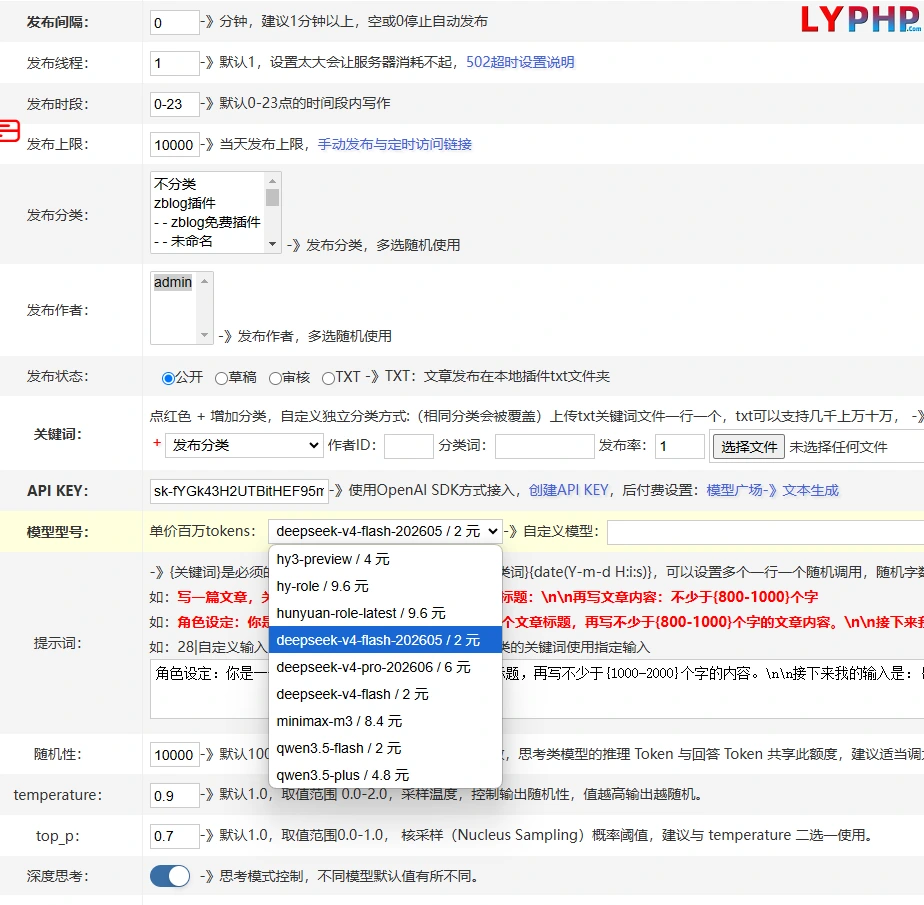The height and width of the screenshot is (905, 924).
Task: Open the 发布分类 keyword dropdown
Action: click(x=244, y=445)
